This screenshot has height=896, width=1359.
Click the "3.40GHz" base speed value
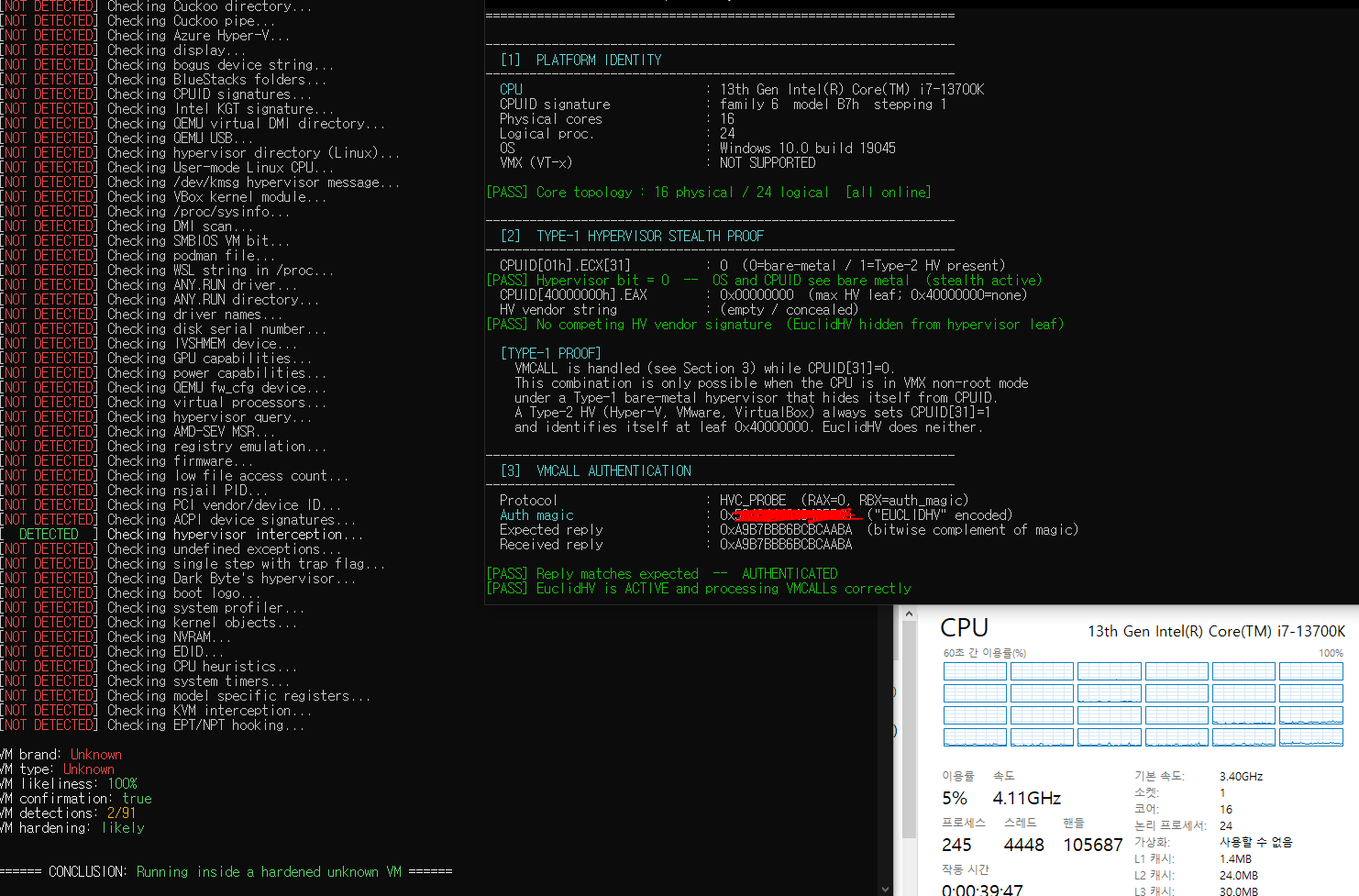(1242, 777)
